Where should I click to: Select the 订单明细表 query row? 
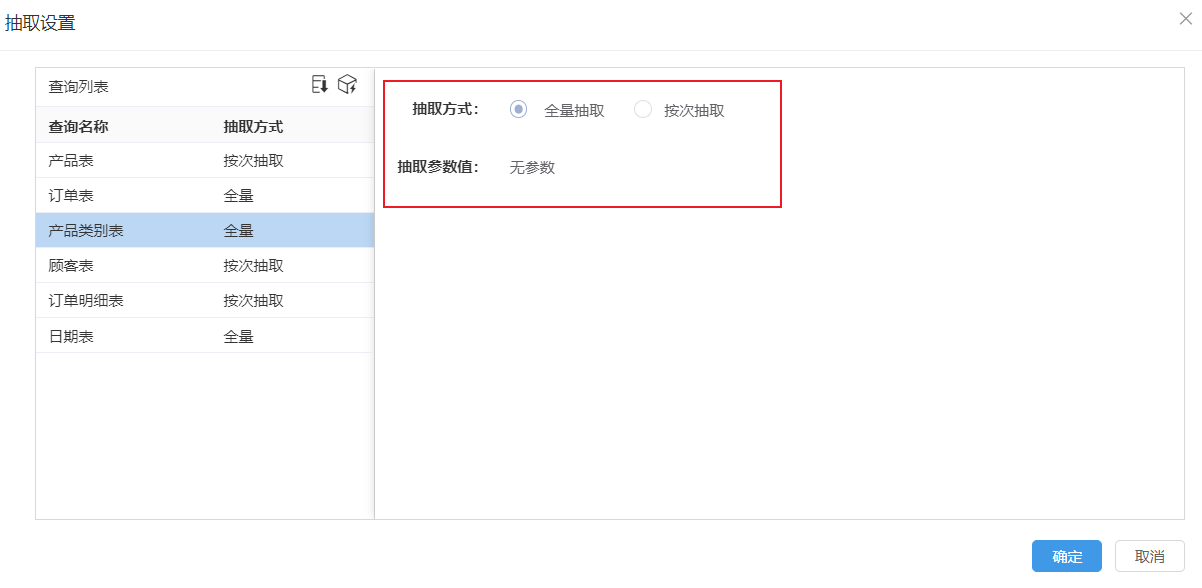tap(205, 300)
